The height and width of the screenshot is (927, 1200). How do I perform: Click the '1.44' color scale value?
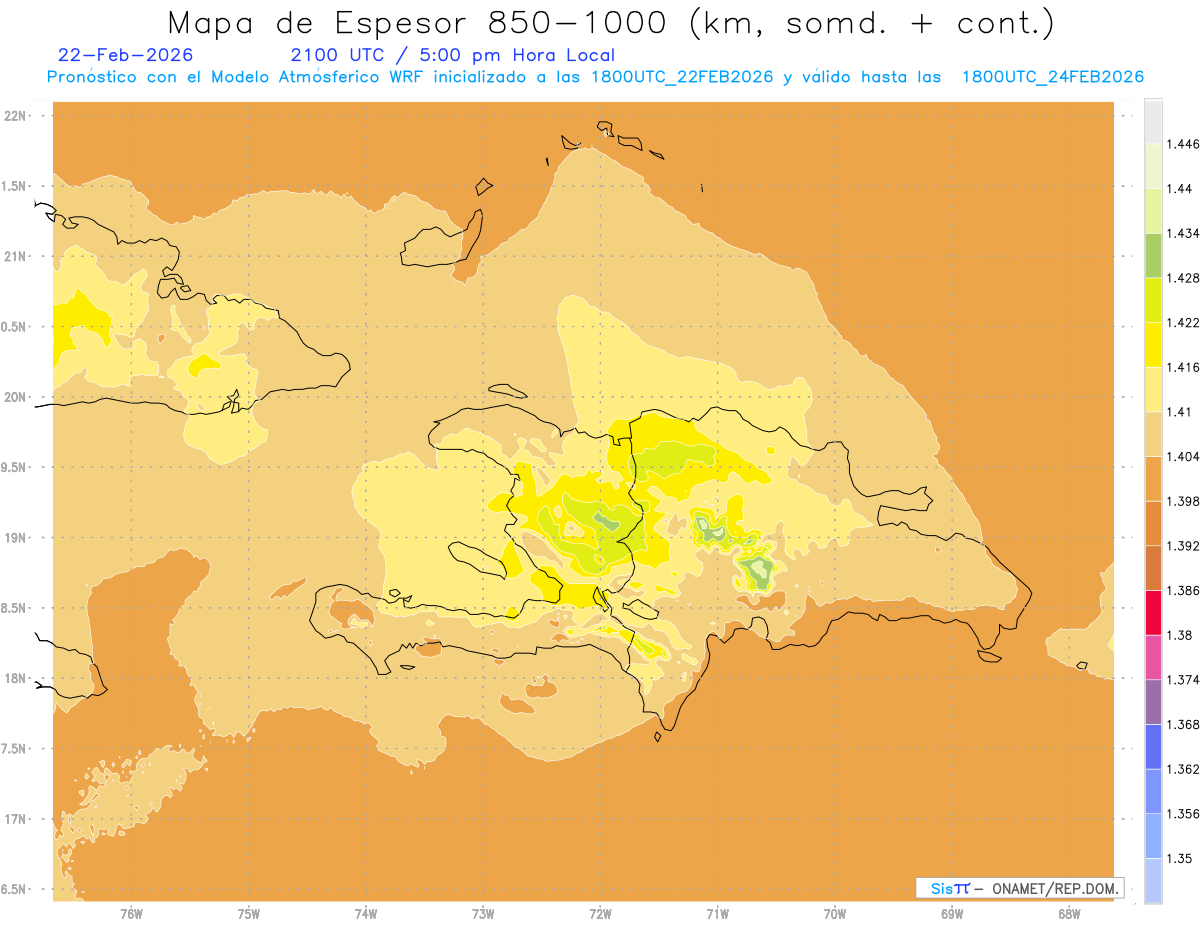click(1181, 189)
